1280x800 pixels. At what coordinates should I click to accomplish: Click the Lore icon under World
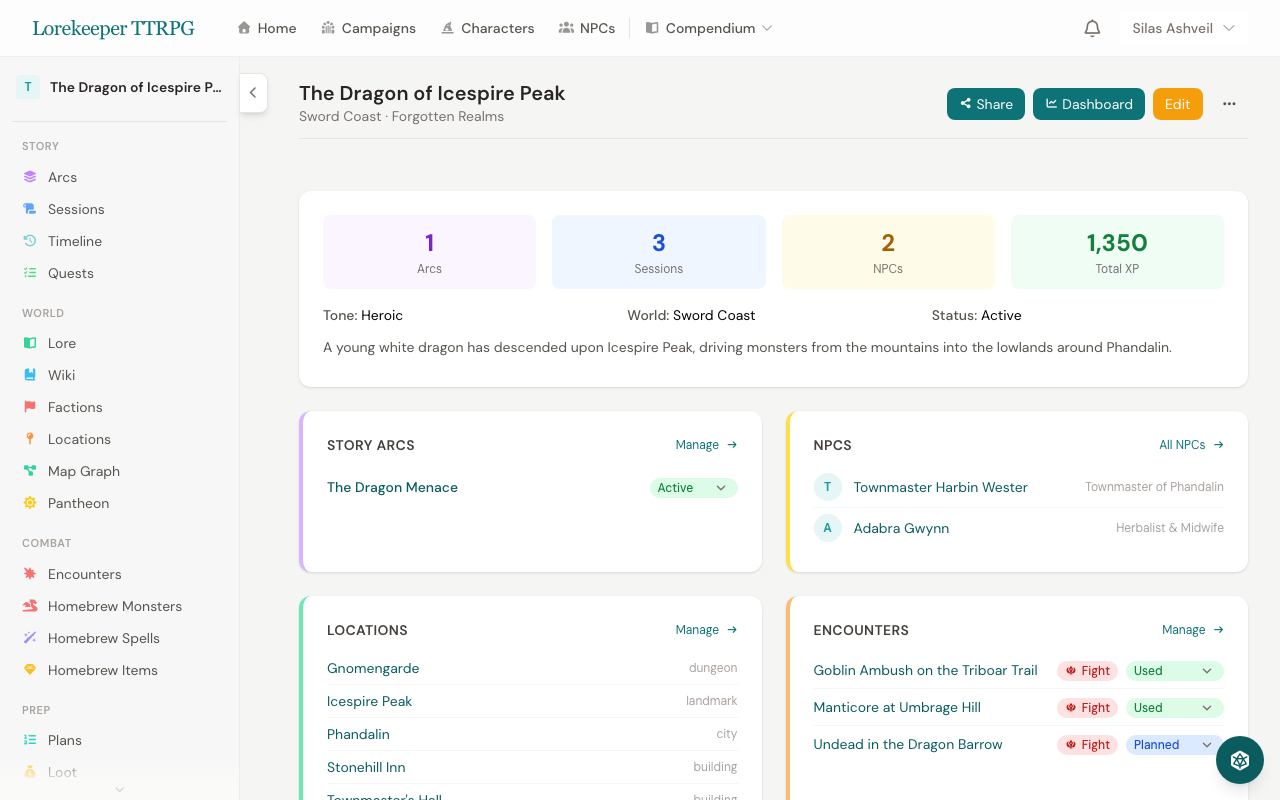click(30, 343)
